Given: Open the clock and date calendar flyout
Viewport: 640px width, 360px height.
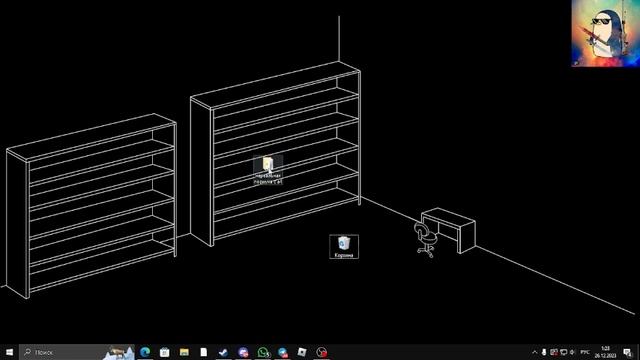Looking at the screenshot, I should [605, 352].
